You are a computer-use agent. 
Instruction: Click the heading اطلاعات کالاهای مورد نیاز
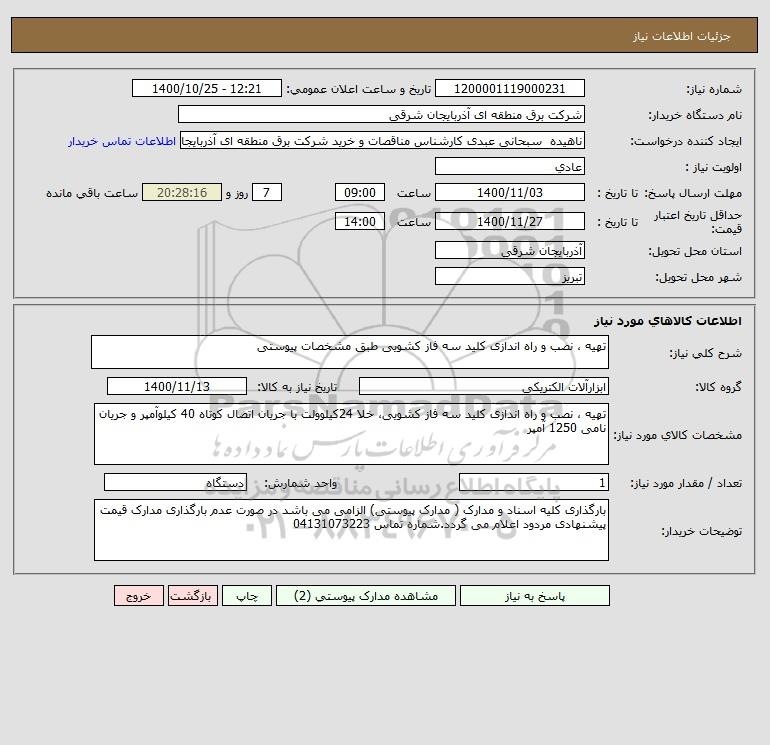(x=668, y=321)
